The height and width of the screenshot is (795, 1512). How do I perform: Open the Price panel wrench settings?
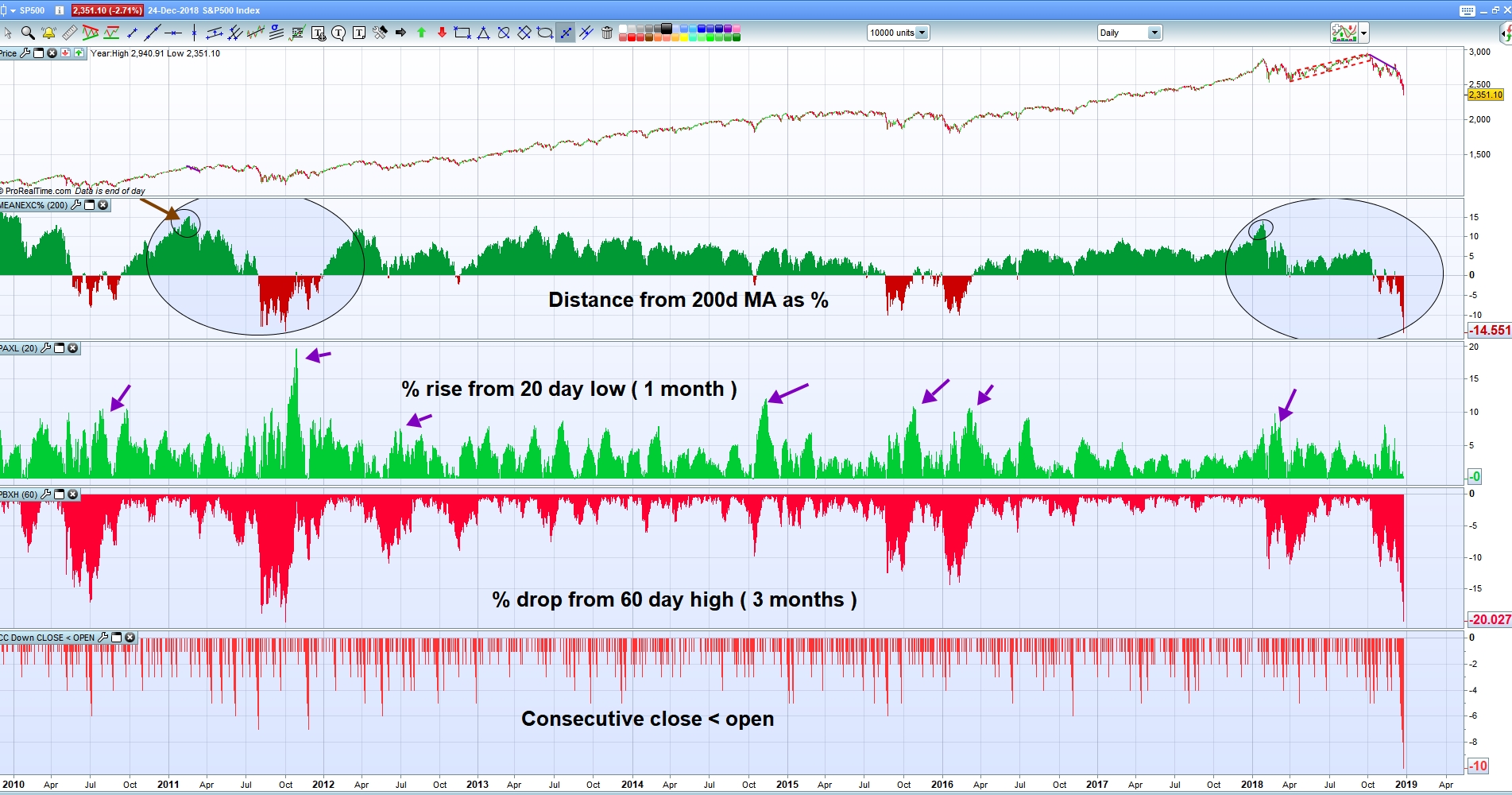coord(25,53)
